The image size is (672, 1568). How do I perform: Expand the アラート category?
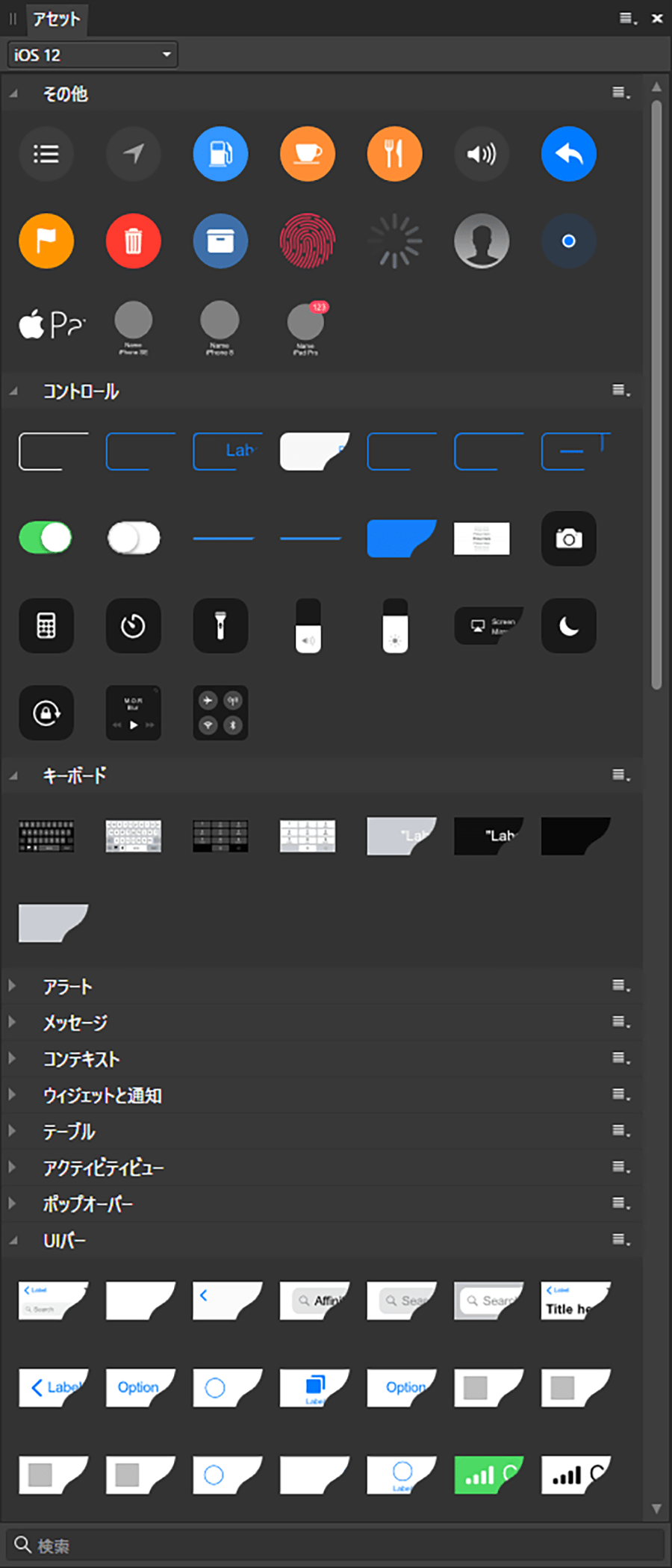[x=13, y=986]
